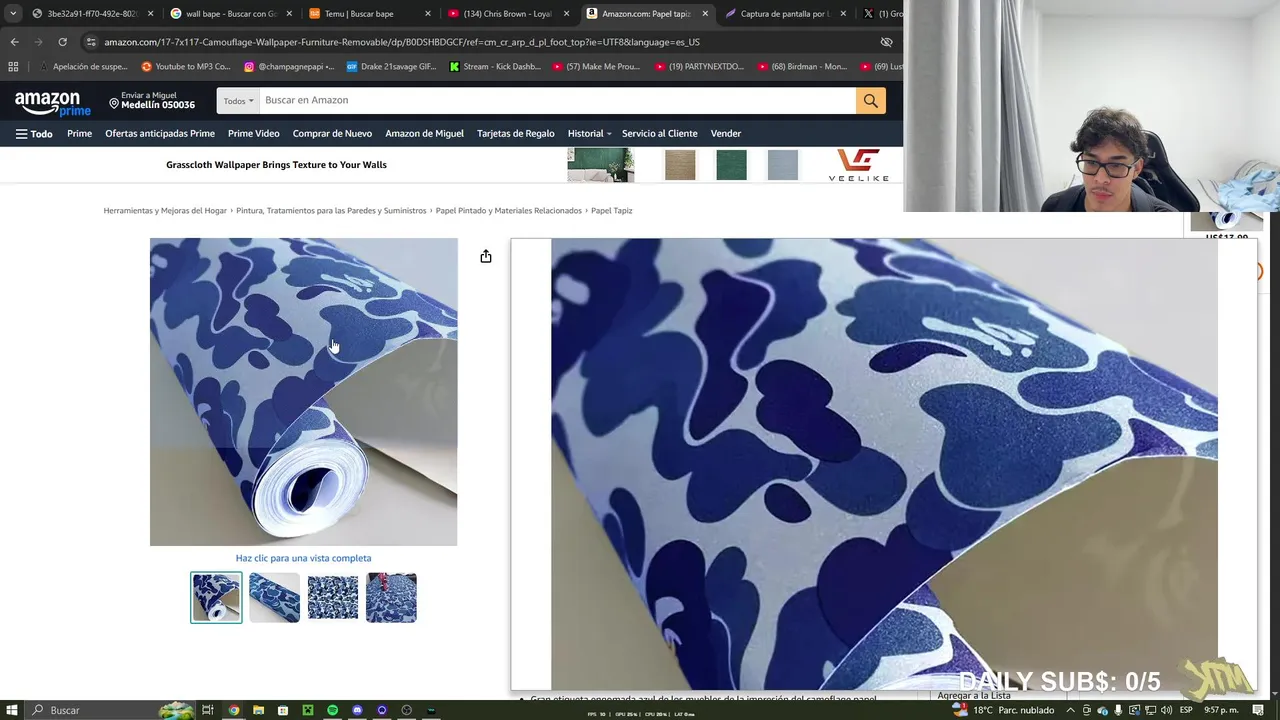Screen dimensions: 1280x720
Task: Open Task View on the taskbar
Action: click(x=208, y=710)
